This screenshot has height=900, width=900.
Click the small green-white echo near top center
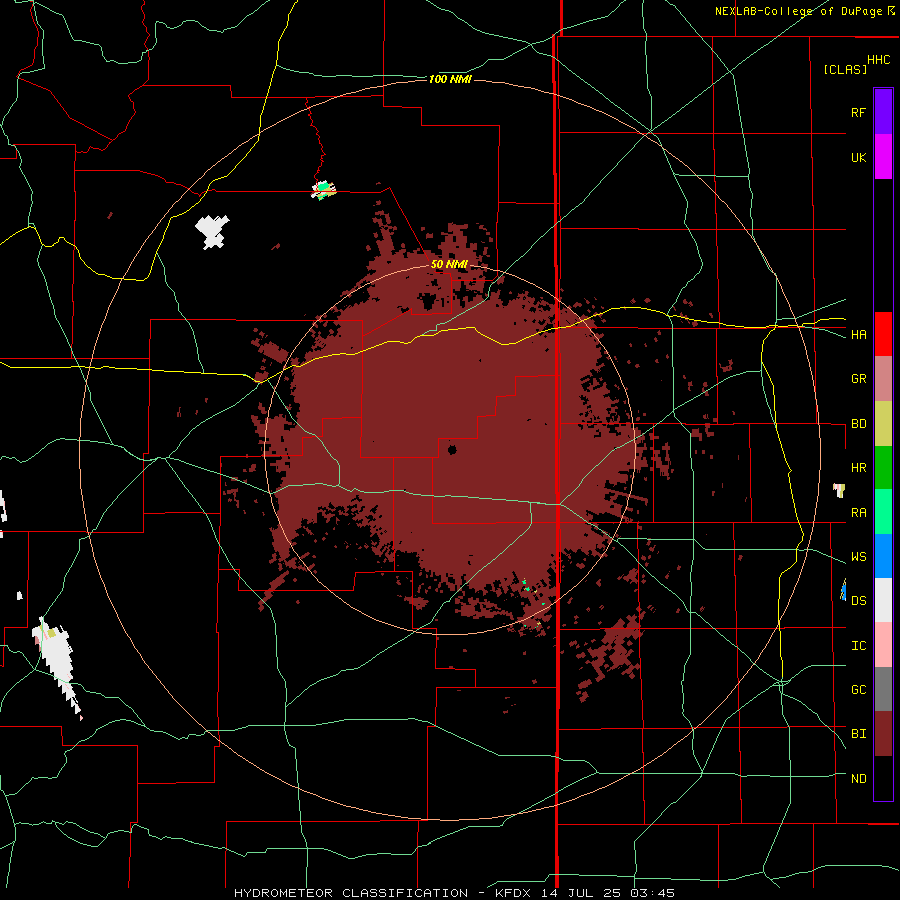324,189
